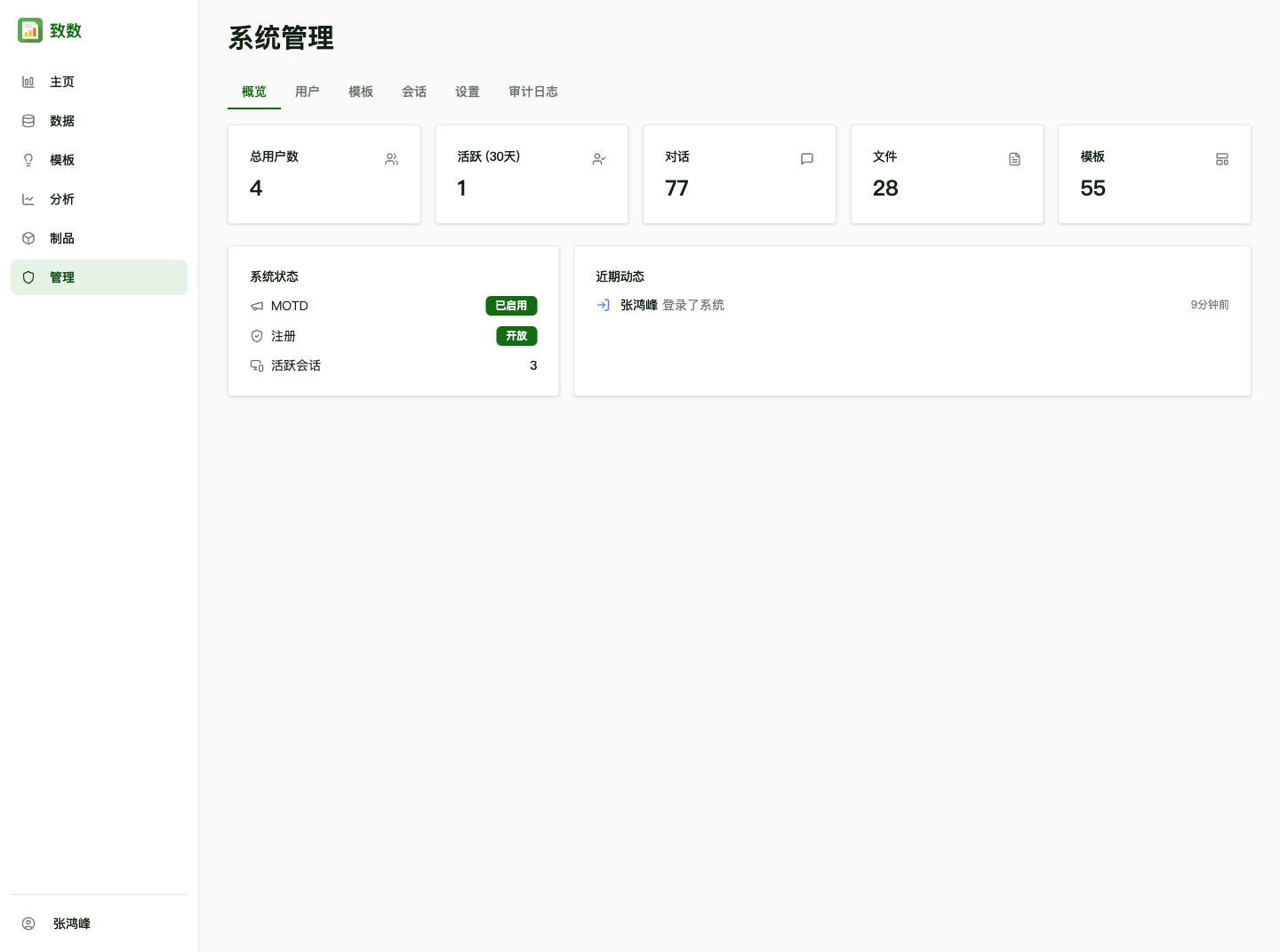Click the users icon on 总用户数 card
1280x952 pixels.
coord(392,159)
